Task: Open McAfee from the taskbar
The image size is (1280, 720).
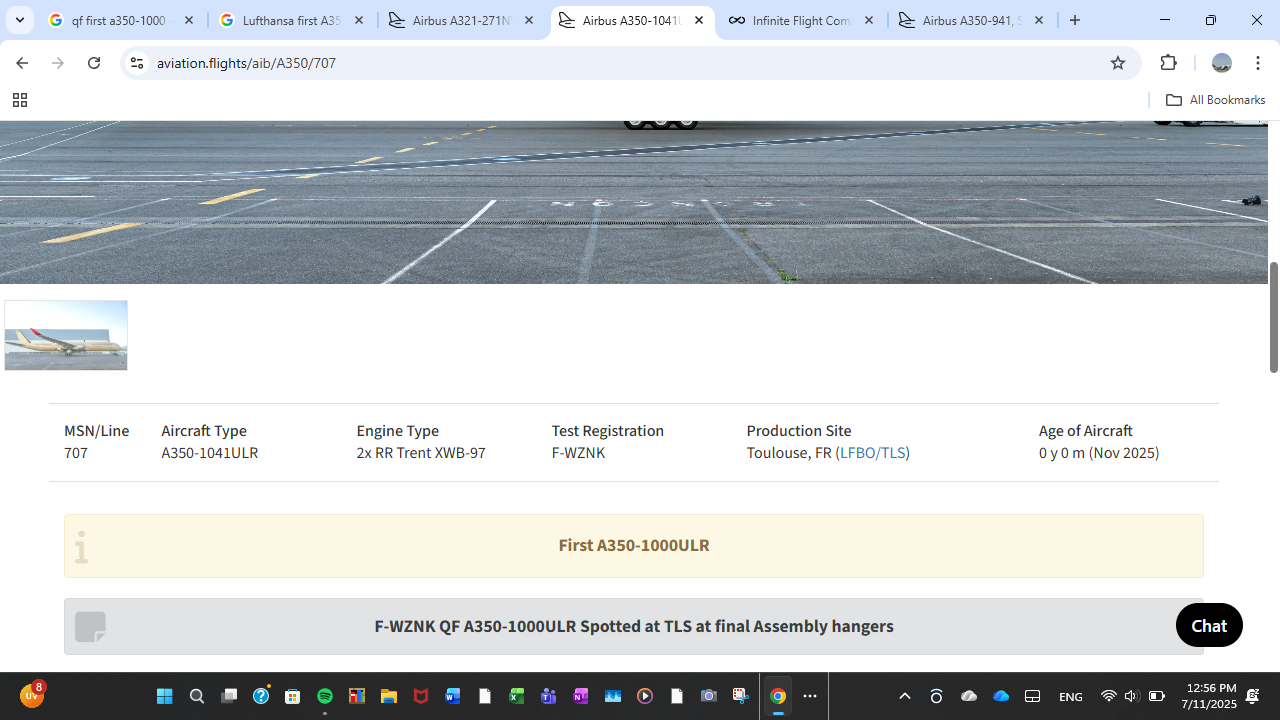Action: point(421,696)
